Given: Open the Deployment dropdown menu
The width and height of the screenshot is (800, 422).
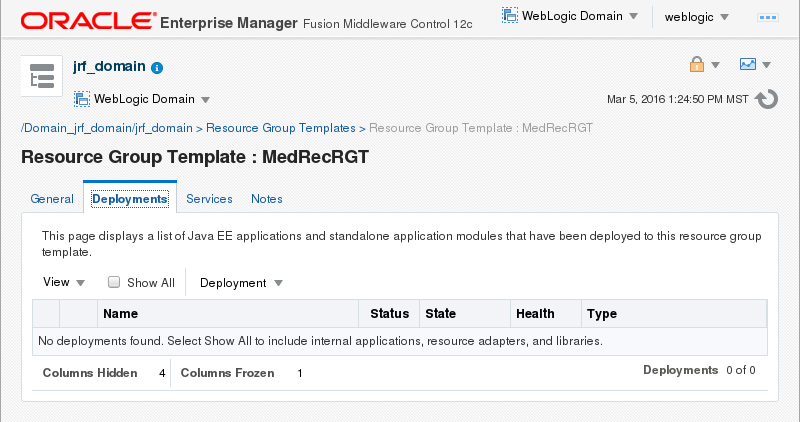Looking at the screenshot, I should pos(241,283).
